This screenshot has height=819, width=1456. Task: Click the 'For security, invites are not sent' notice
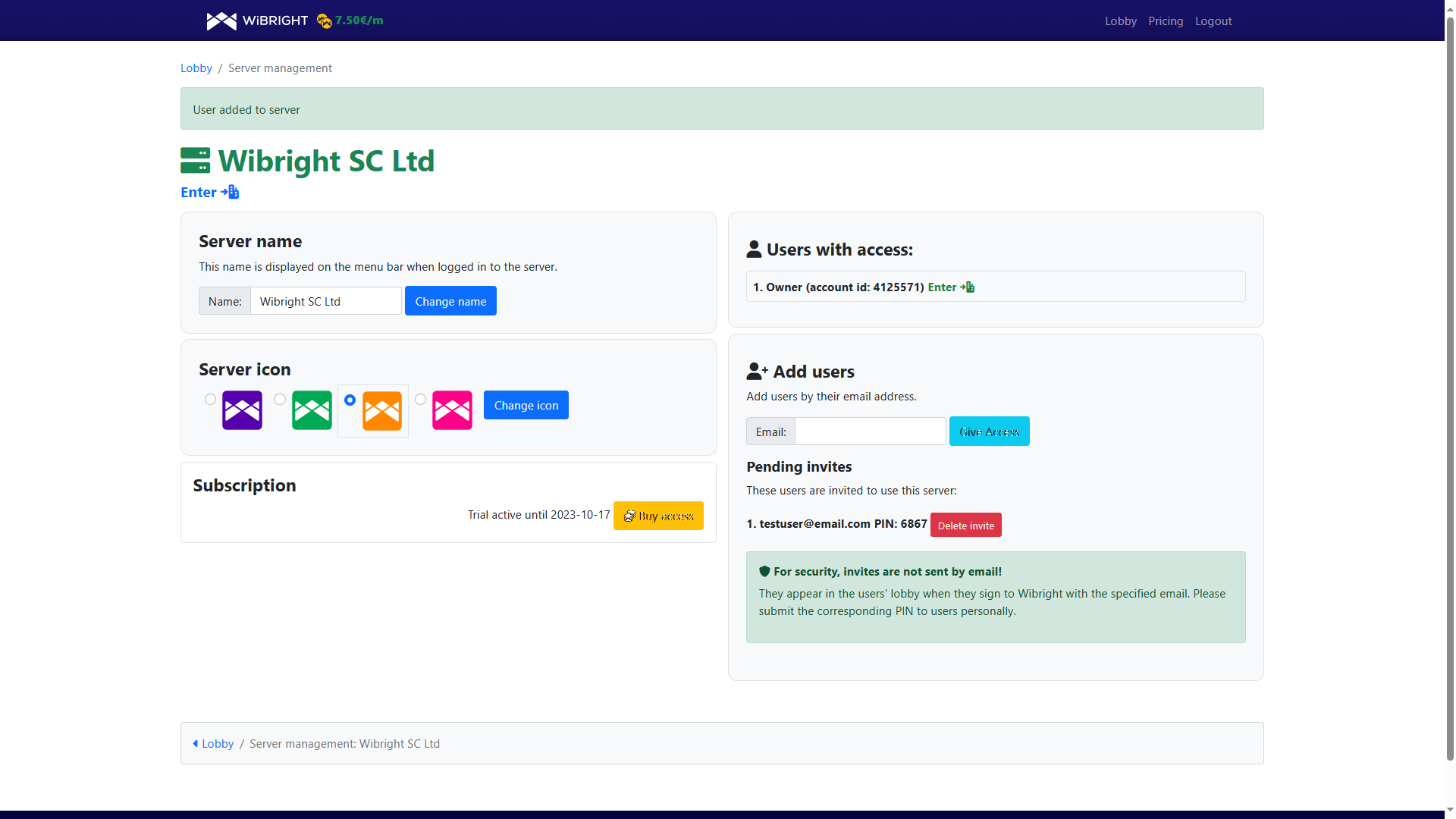(996, 597)
